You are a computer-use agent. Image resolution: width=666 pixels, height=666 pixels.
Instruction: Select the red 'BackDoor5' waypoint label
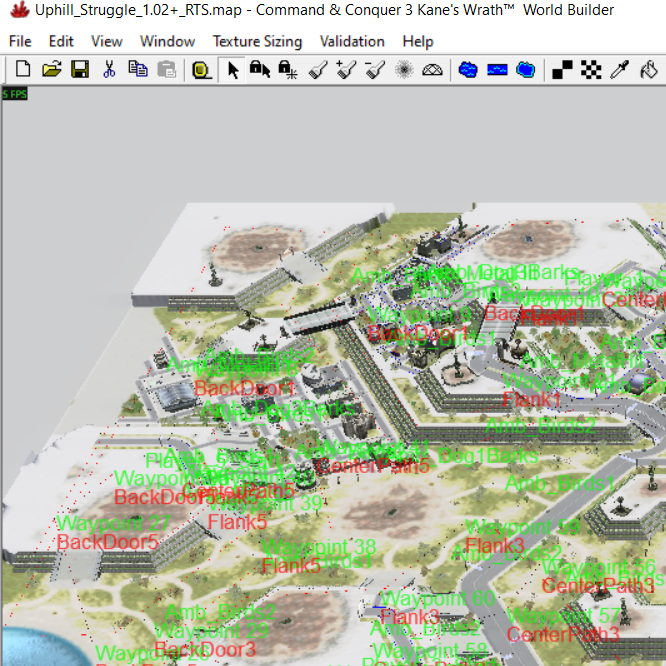(x=107, y=542)
